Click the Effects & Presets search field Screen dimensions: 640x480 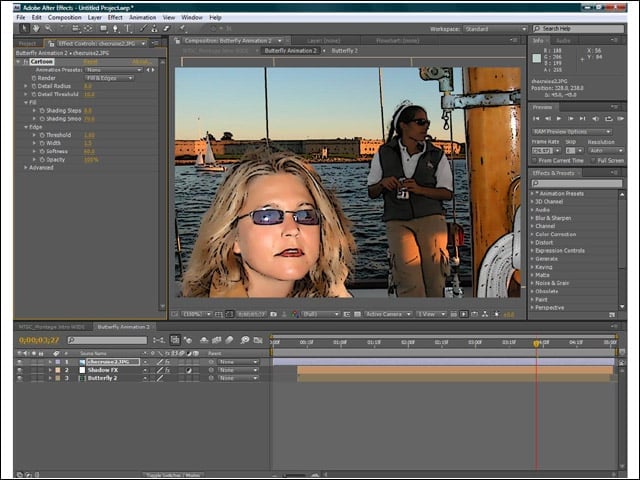click(577, 183)
